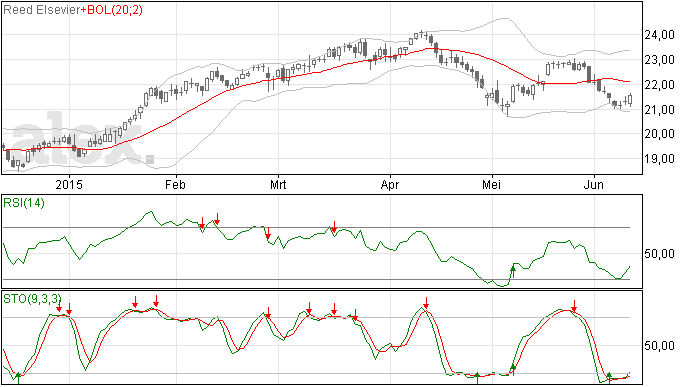
Task: Click the Reed Elsevier chart title
Action: (42, 10)
